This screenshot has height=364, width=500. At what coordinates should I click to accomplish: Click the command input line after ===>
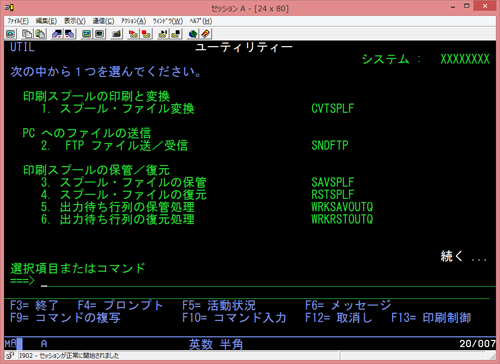tap(268, 282)
